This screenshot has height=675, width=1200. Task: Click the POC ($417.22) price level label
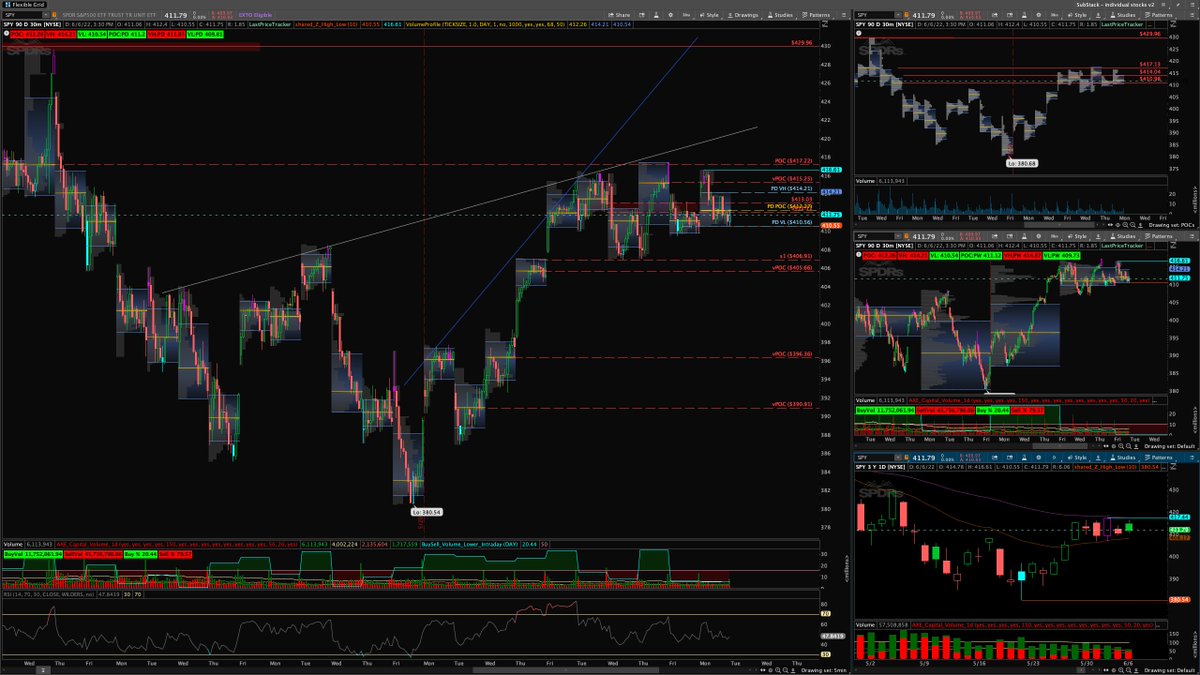792,161
